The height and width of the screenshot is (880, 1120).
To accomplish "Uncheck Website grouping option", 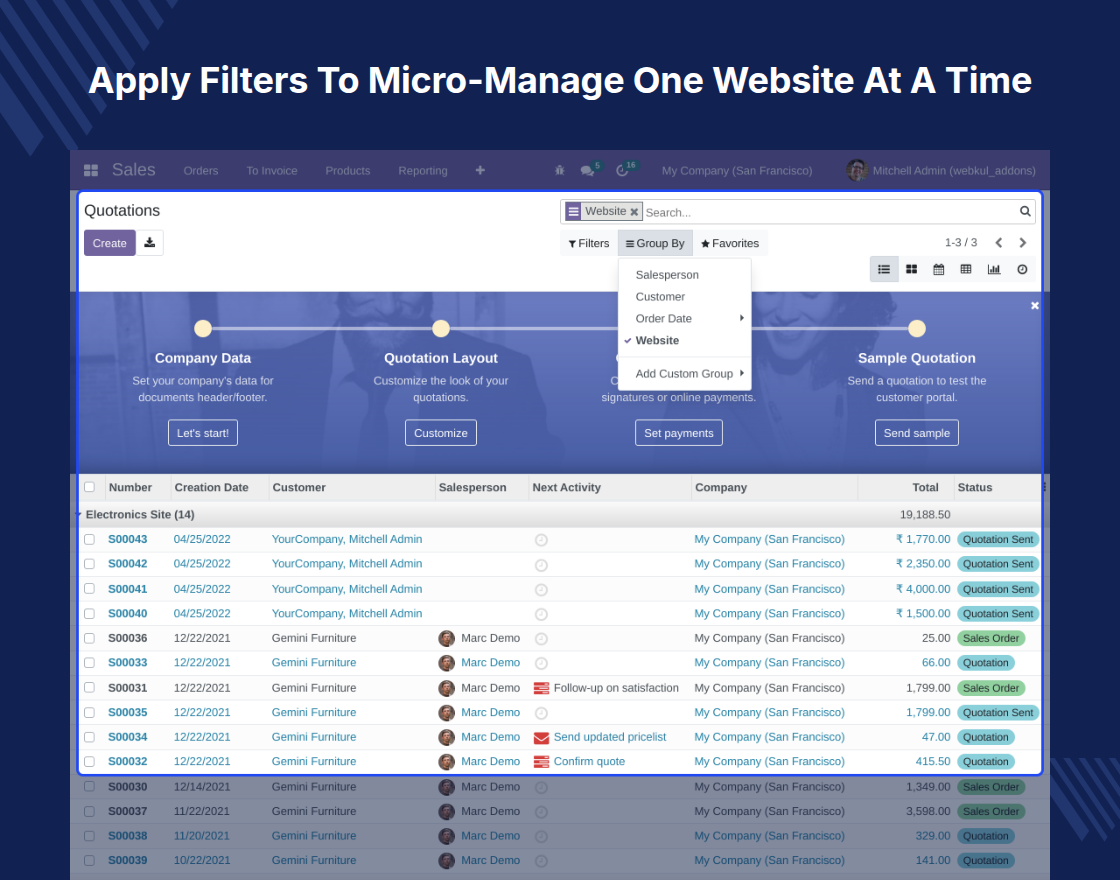I will coord(657,341).
